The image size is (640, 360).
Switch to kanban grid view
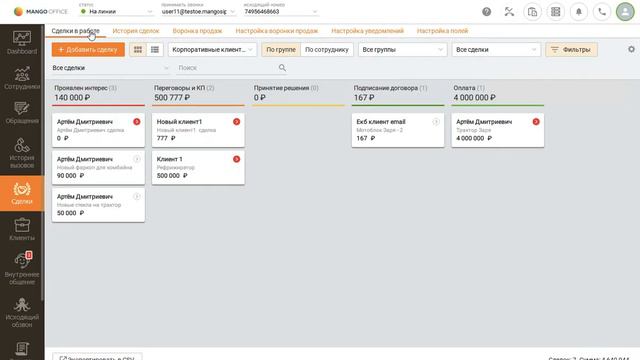tap(138, 49)
